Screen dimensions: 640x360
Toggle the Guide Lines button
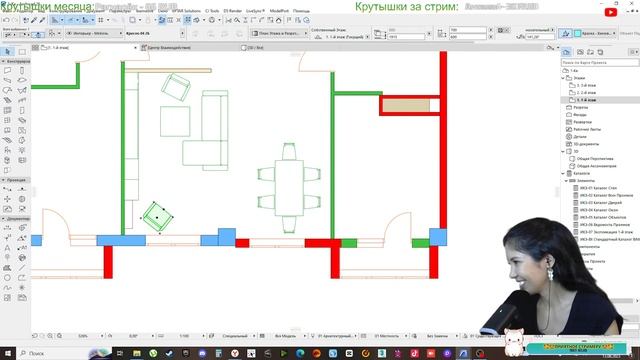click(x=54, y=20)
